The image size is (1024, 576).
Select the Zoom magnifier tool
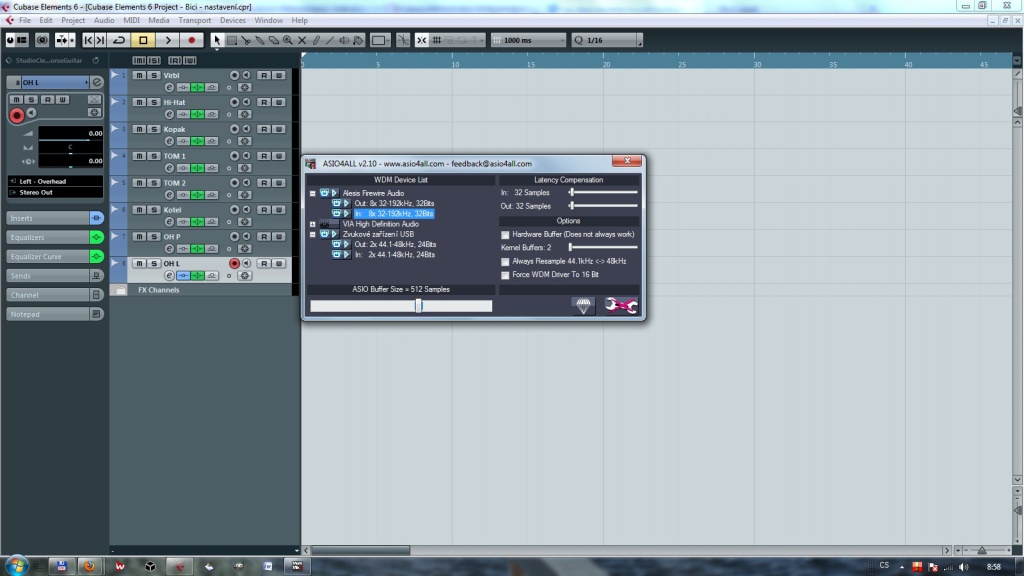point(288,40)
